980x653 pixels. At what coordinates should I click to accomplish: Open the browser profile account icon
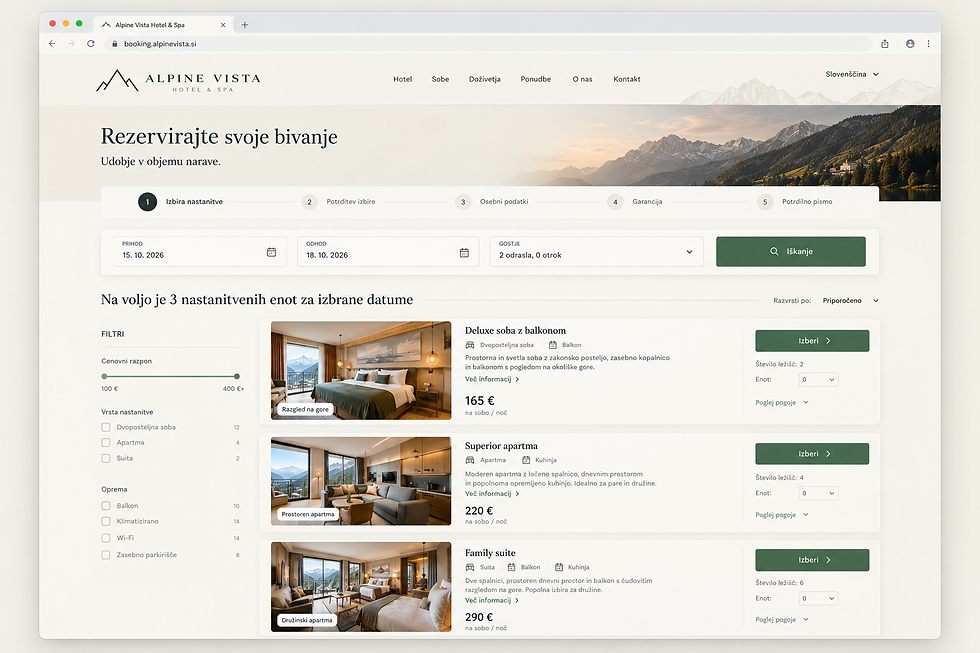pyautogui.click(x=910, y=44)
